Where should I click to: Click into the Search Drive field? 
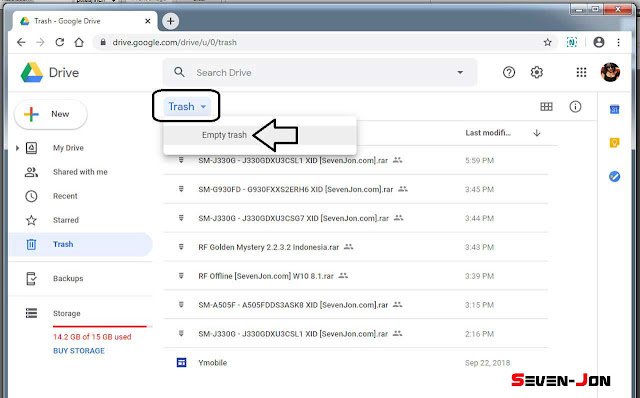[320, 72]
